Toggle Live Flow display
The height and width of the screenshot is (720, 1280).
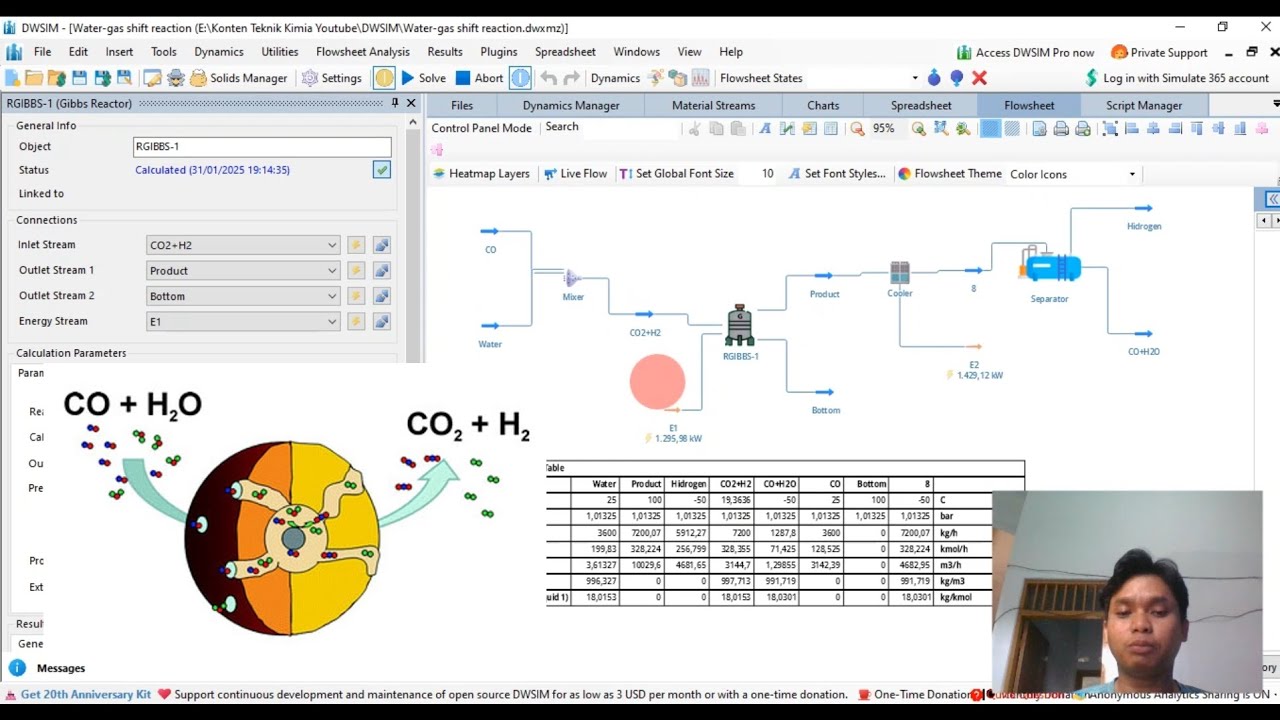575,174
